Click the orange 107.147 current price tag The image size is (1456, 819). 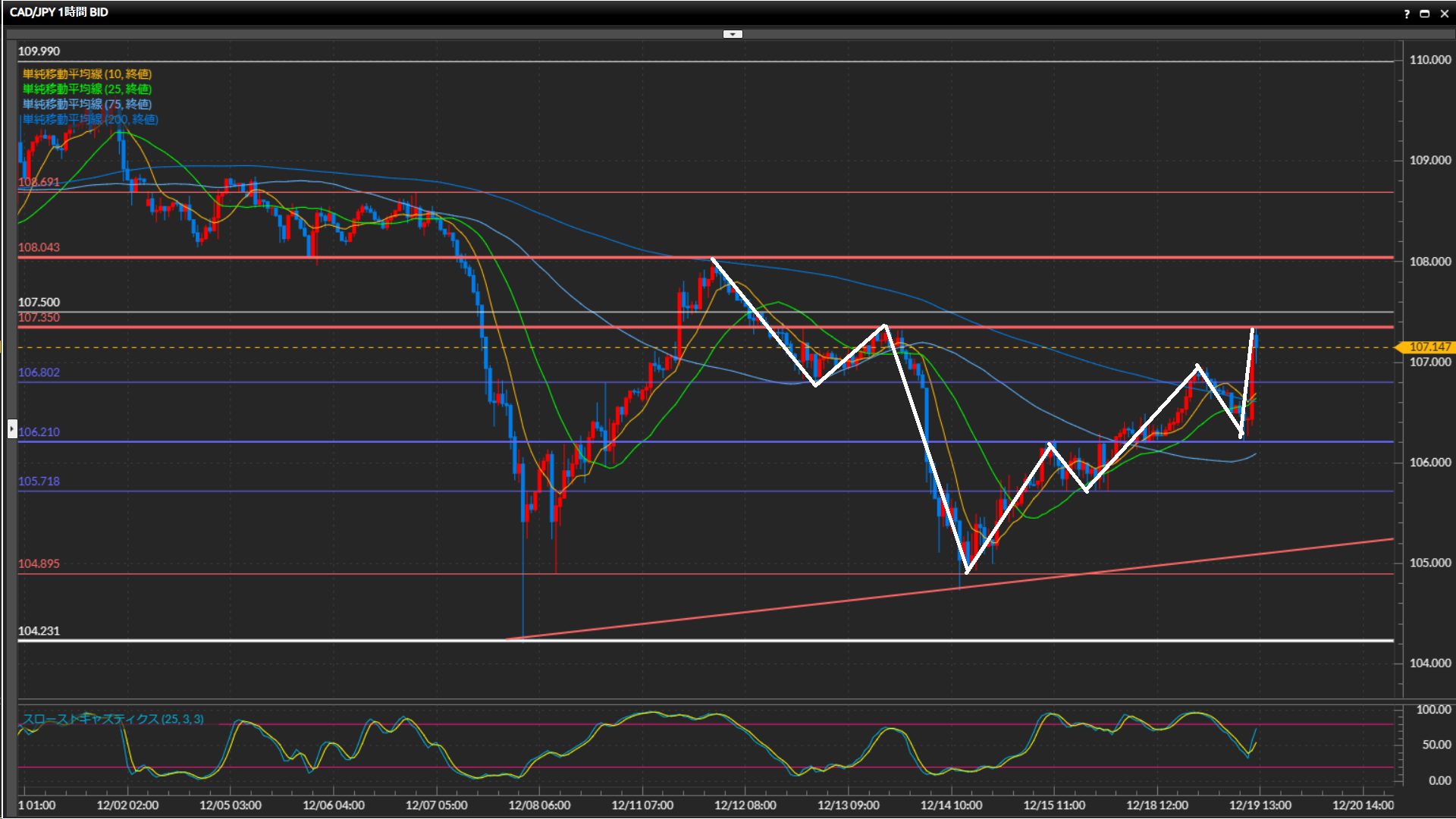pyautogui.click(x=1429, y=347)
